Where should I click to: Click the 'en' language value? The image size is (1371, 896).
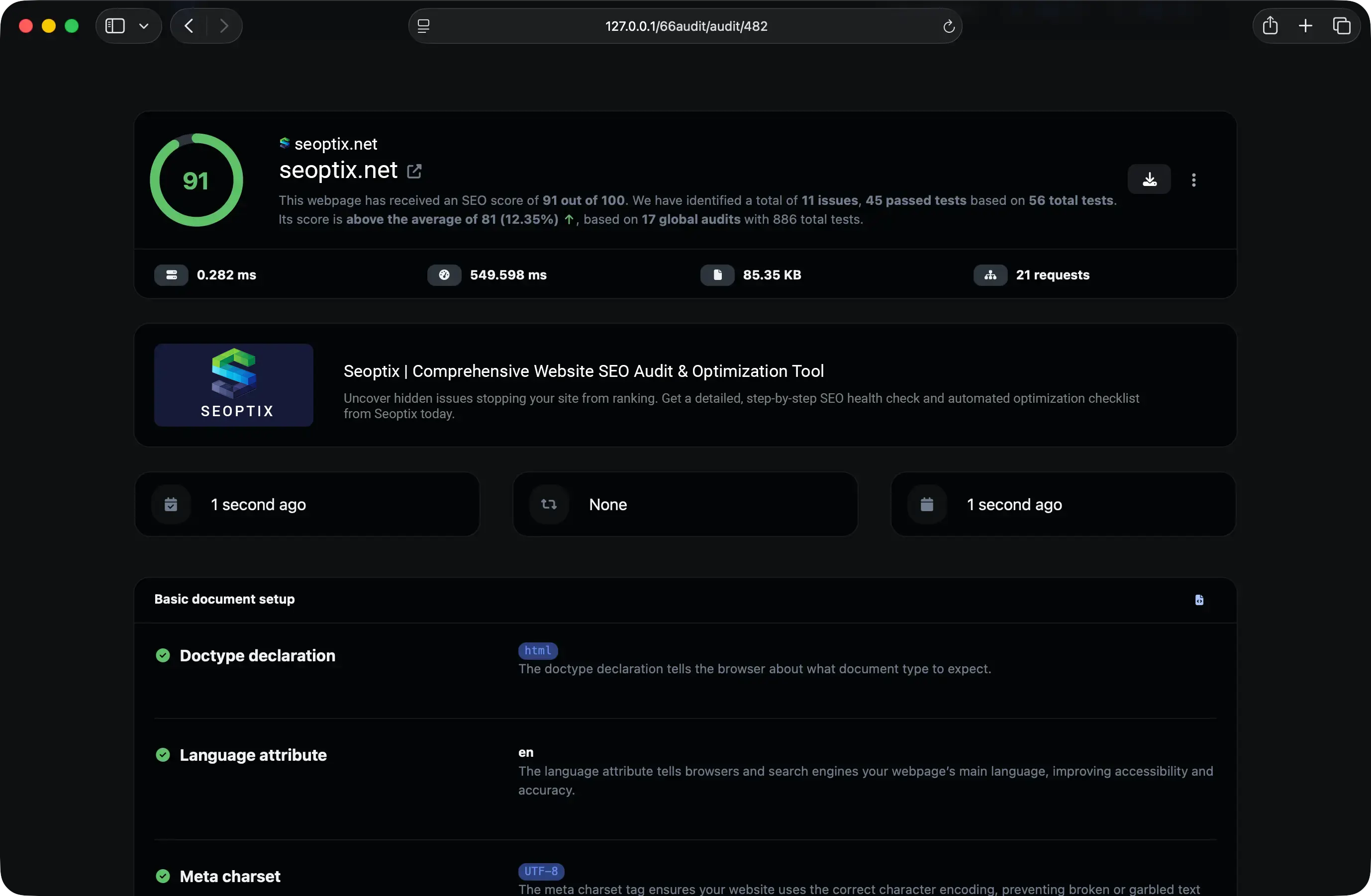coord(526,752)
